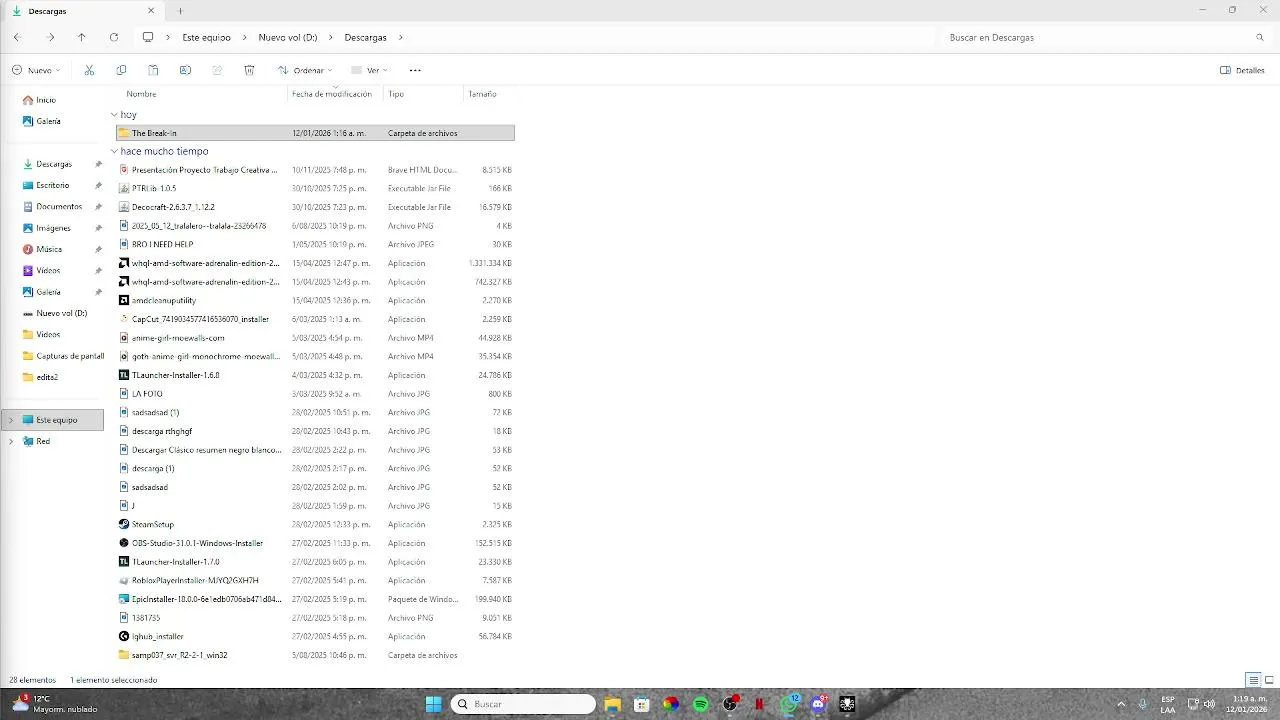This screenshot has width=1280, height=720.
Task: Collapse the 'hoy' group
Action: (114, 115)
